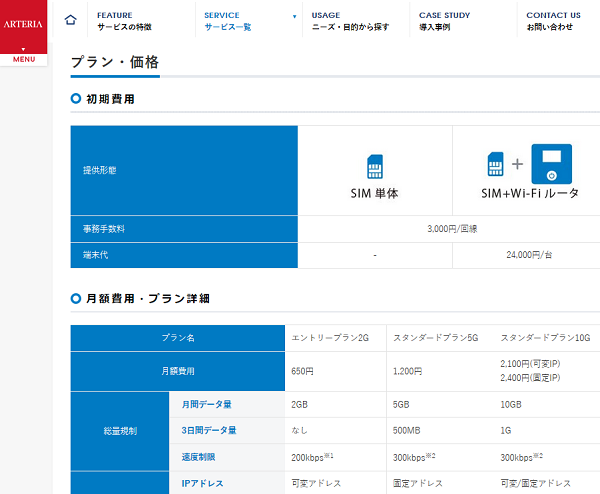The height and width of the screenshot is (494, 600).
Task: Open CASE STUDY 導入事例 menu item
Action: click(444, 21)
